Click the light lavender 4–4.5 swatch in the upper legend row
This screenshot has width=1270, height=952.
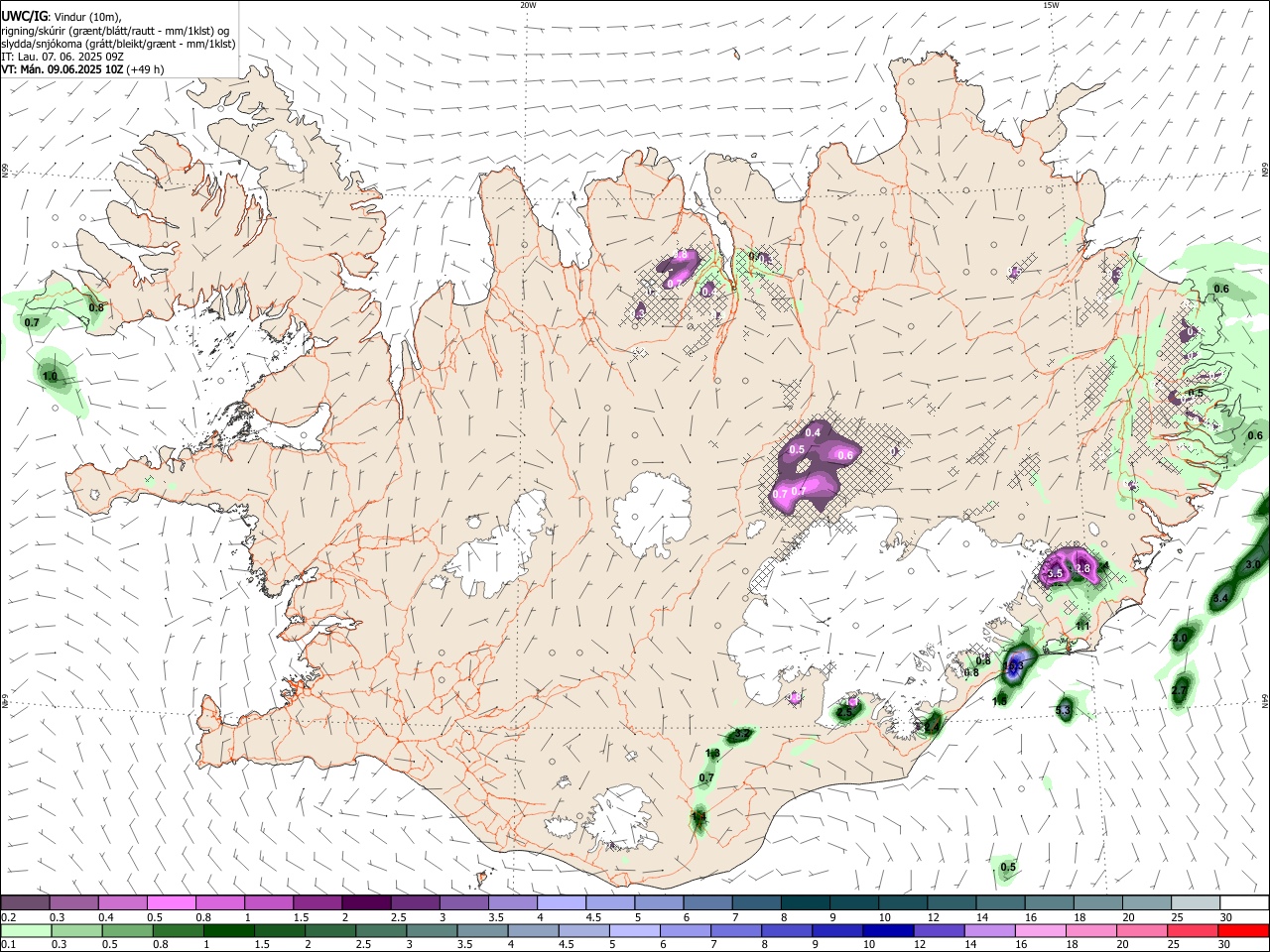point(561,902)
